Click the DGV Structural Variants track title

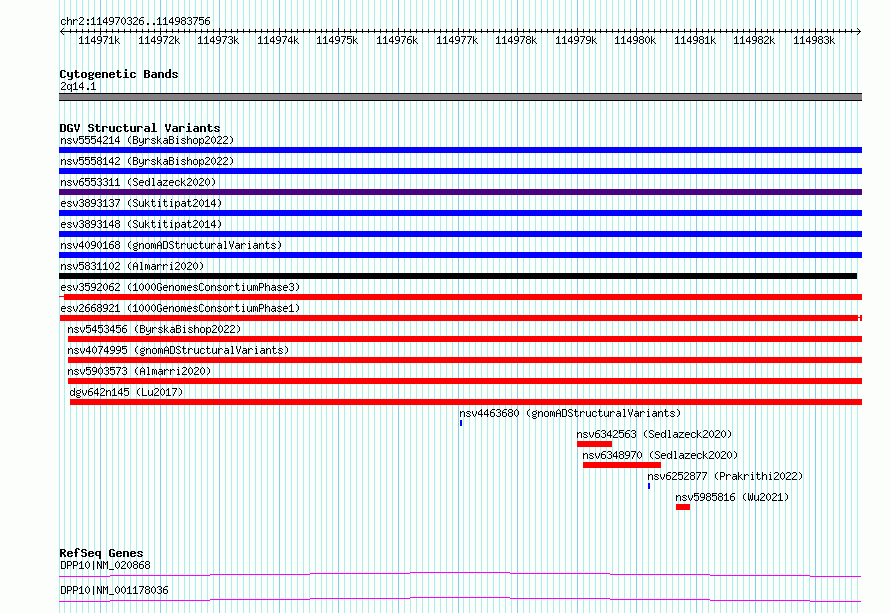[140, 128]
